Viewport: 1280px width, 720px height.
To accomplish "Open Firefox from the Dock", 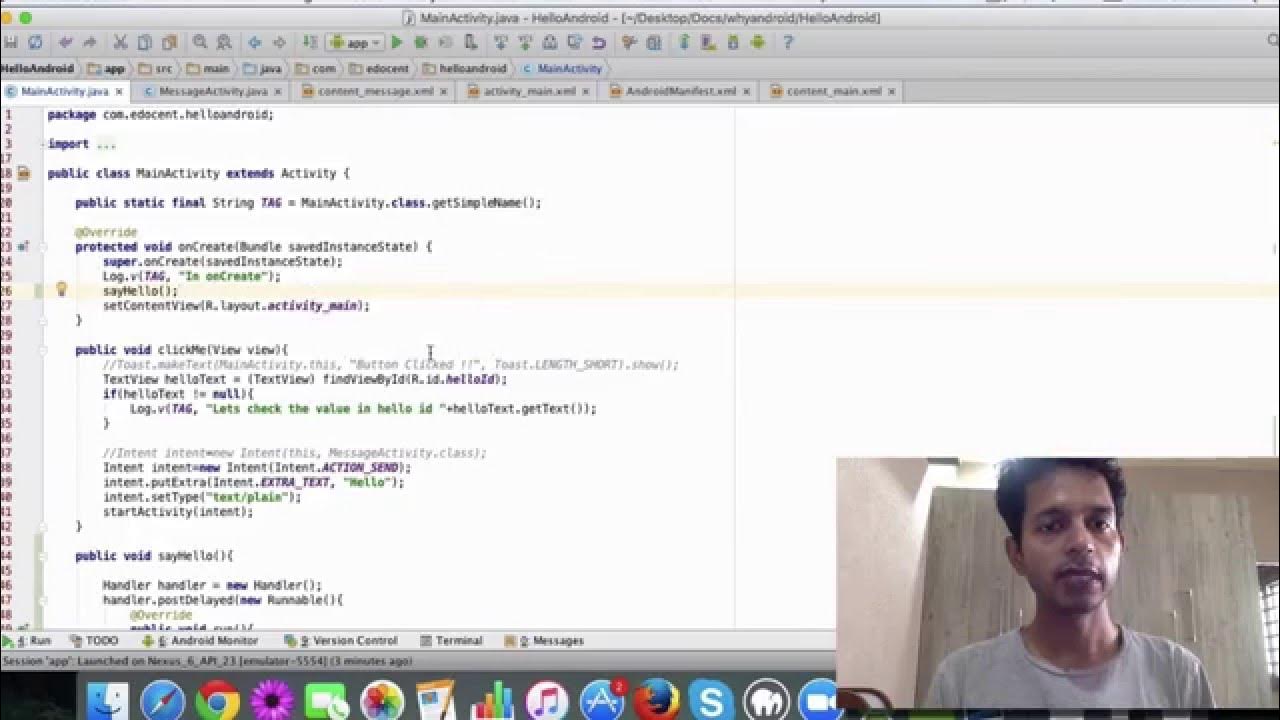I will [657, 701].
